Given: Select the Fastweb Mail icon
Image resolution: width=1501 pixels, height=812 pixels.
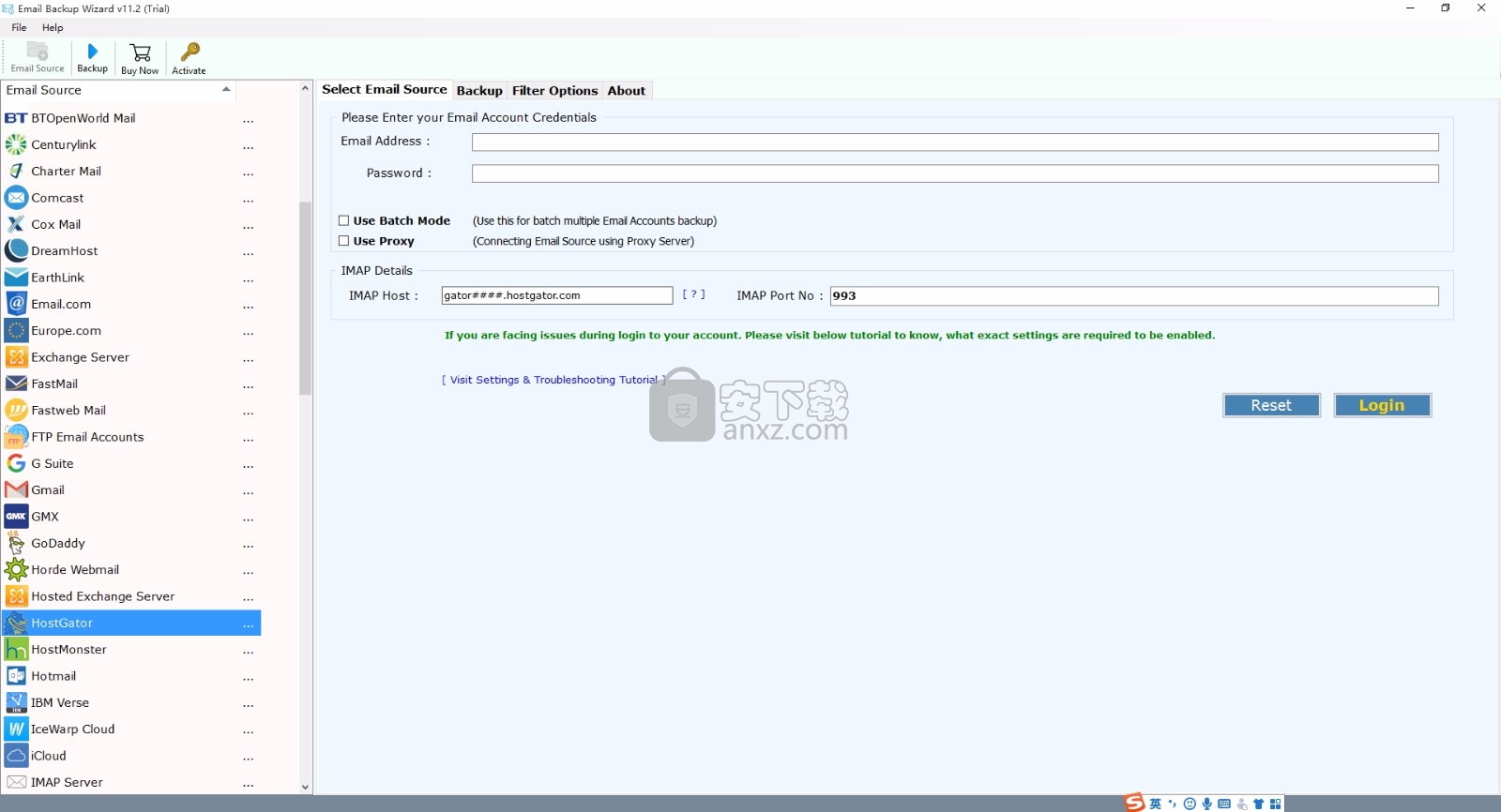Looking at the screenshot, I should tap(16, 410).
